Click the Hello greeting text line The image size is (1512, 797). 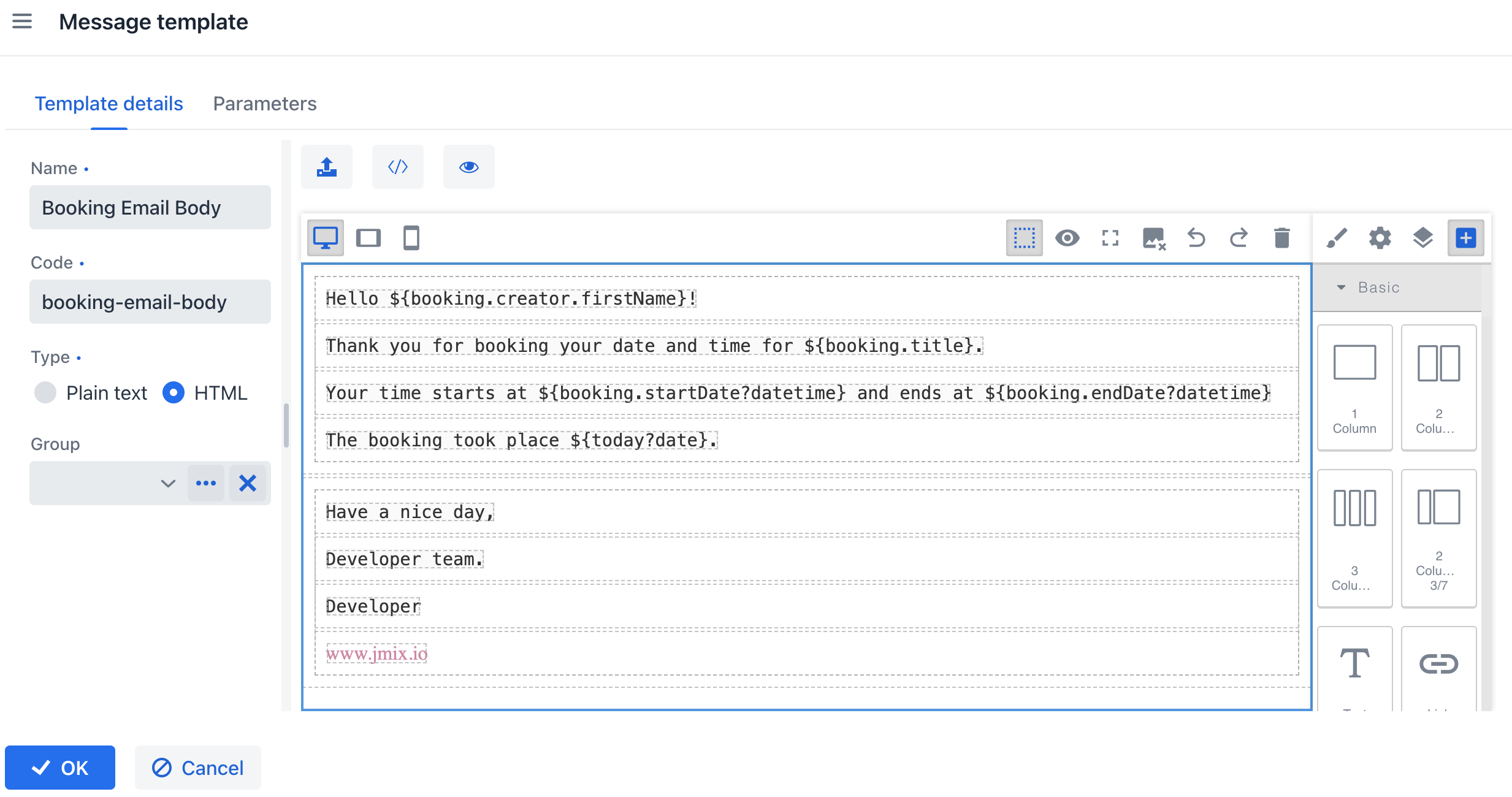[511, 299]
